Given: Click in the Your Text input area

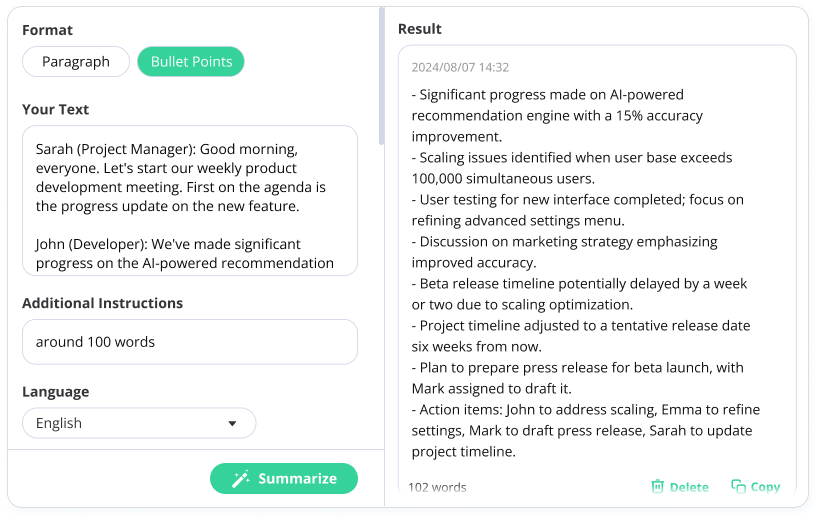Looking at the screenshot, I should coord(190,201).
